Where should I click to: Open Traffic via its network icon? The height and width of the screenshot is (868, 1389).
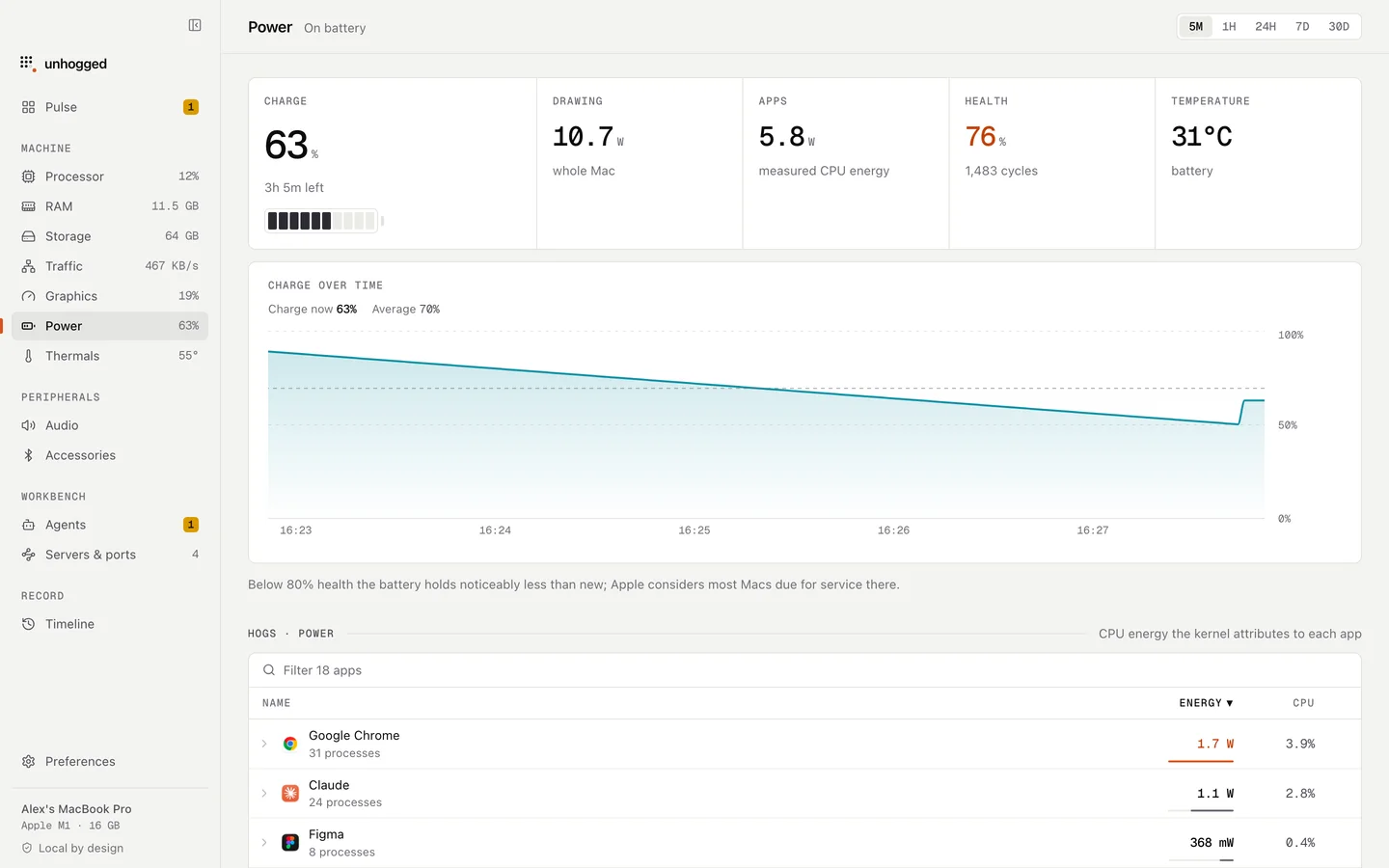click(28, 266)
